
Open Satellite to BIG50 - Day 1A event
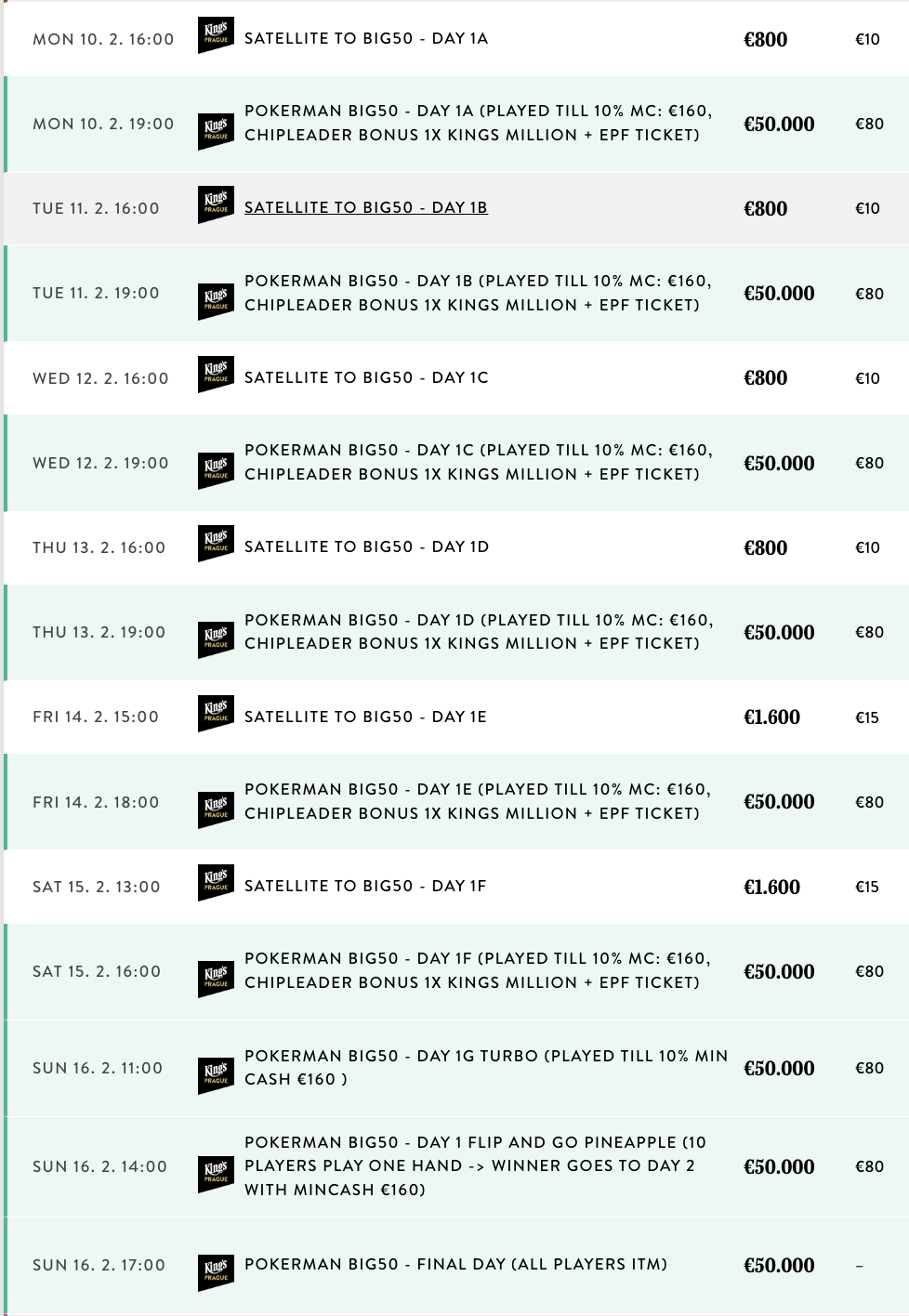pyautogui.click(x=366, y=38)
